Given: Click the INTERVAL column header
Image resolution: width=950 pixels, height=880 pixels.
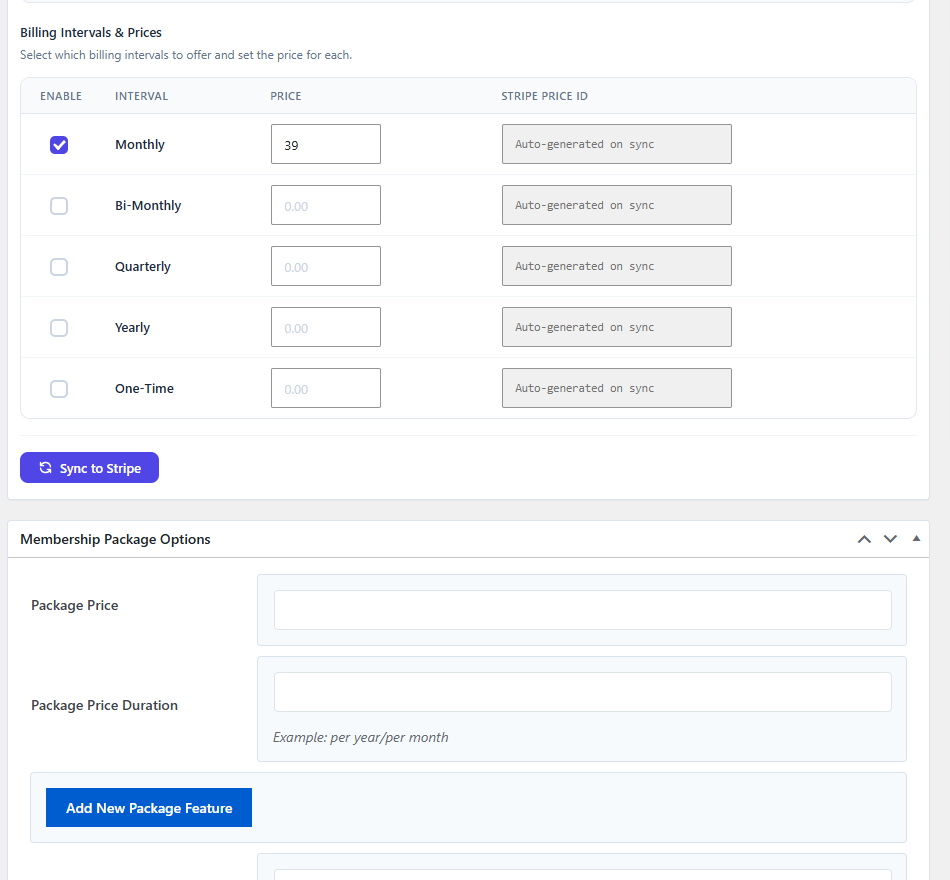Looking at the screenshot, I should click(x=141, y=96).
